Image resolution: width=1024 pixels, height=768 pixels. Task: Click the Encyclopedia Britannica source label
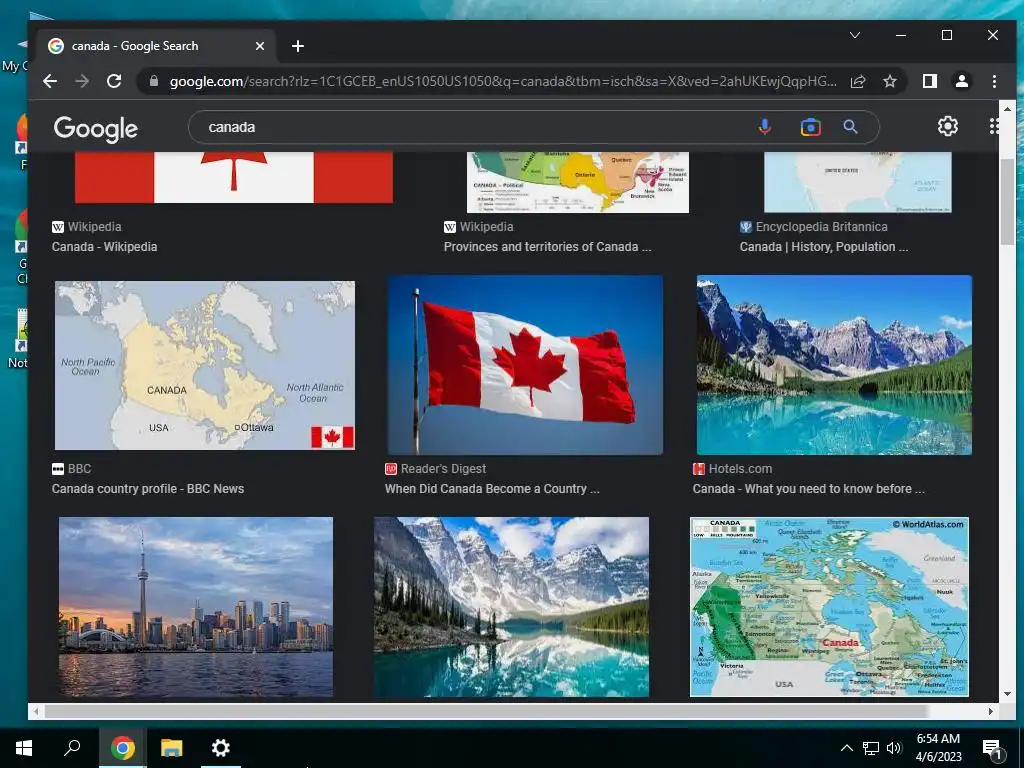click(821, 227)
